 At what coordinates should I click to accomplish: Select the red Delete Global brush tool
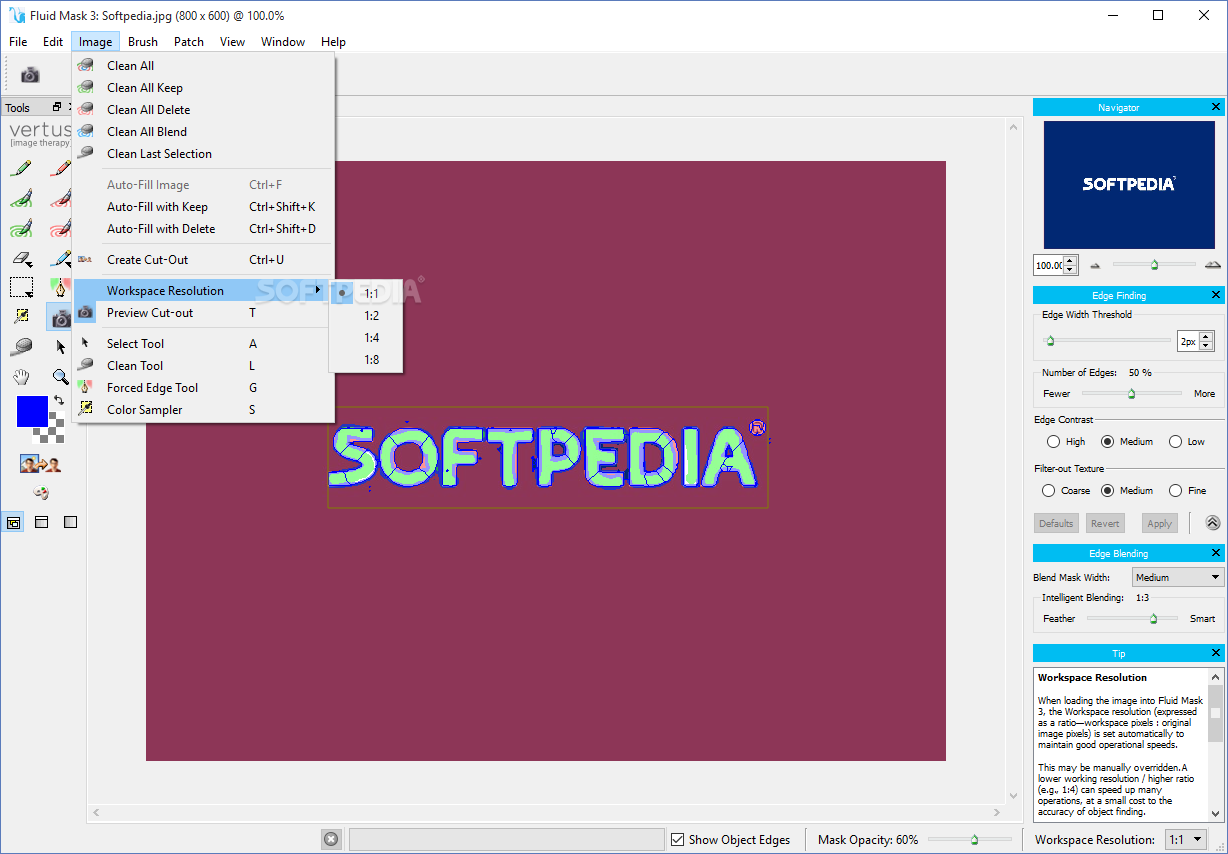click(x=60, y=228)
